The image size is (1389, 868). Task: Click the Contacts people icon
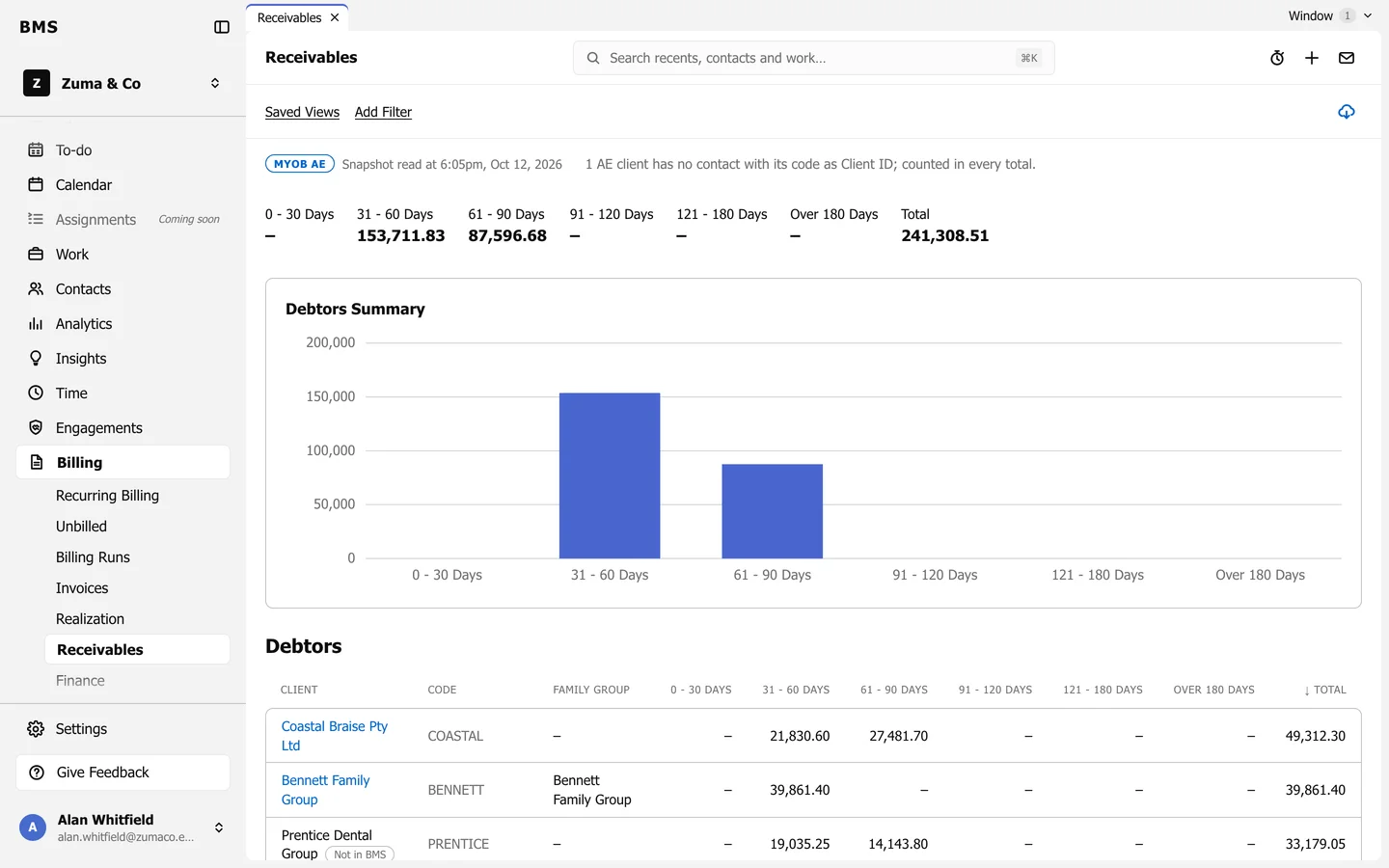(36, 289)
